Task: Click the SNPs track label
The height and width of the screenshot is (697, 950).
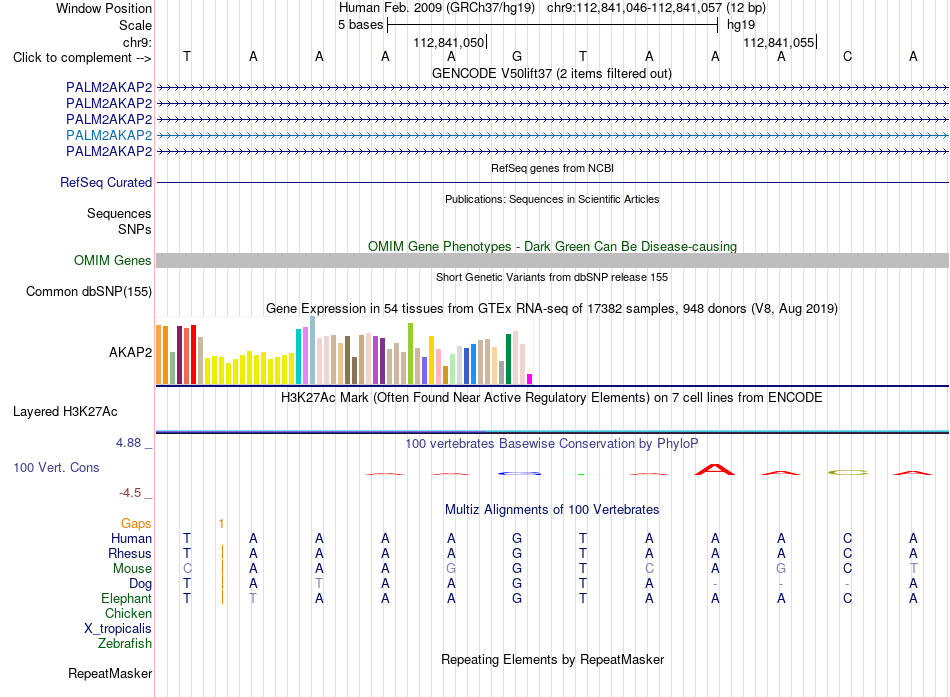Action: tap(135, 230)
